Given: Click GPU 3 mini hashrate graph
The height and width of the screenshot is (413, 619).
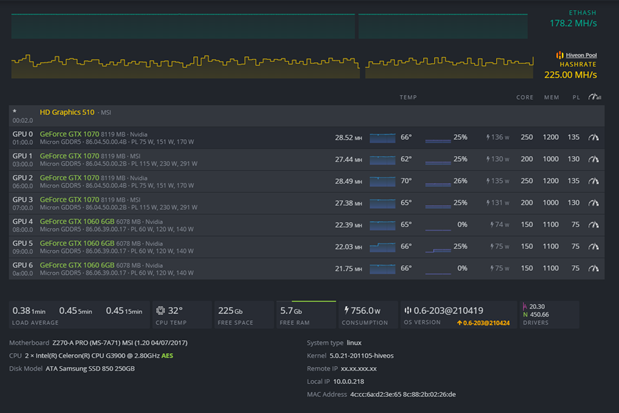Looking at the screenshot, I should coord(383,203).
